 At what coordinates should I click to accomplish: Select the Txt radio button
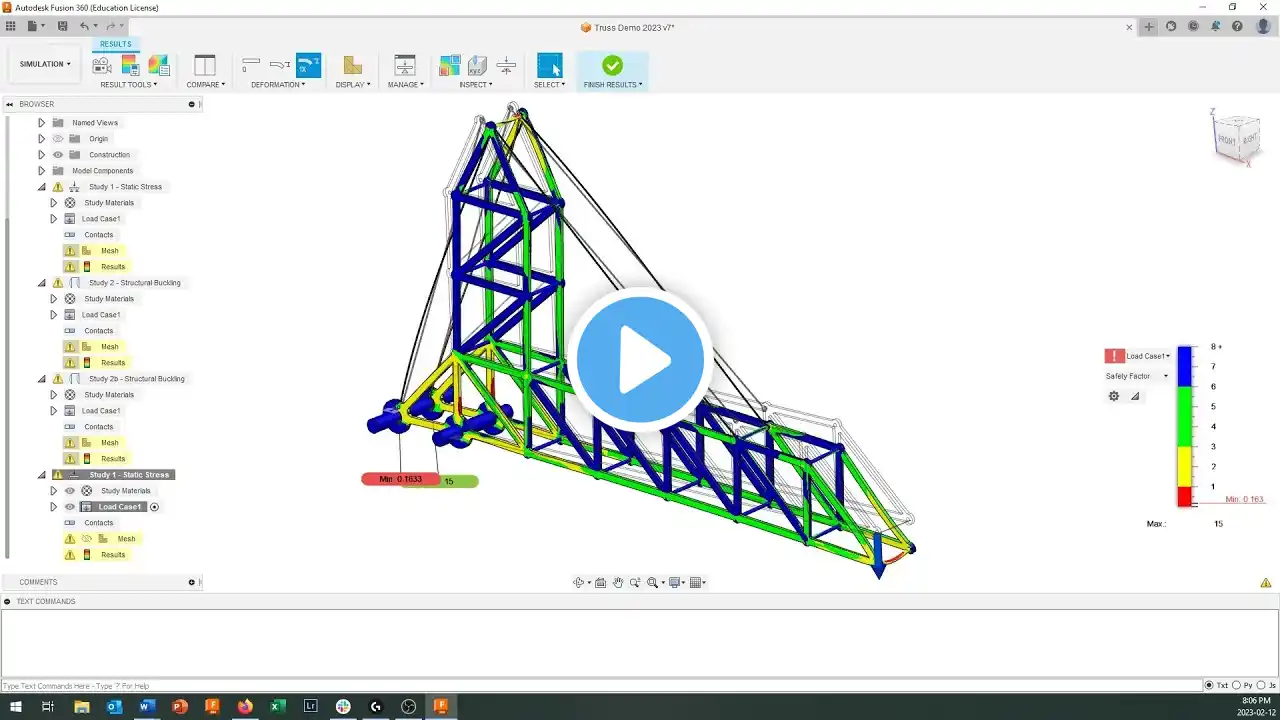[x=1210, y=685]
